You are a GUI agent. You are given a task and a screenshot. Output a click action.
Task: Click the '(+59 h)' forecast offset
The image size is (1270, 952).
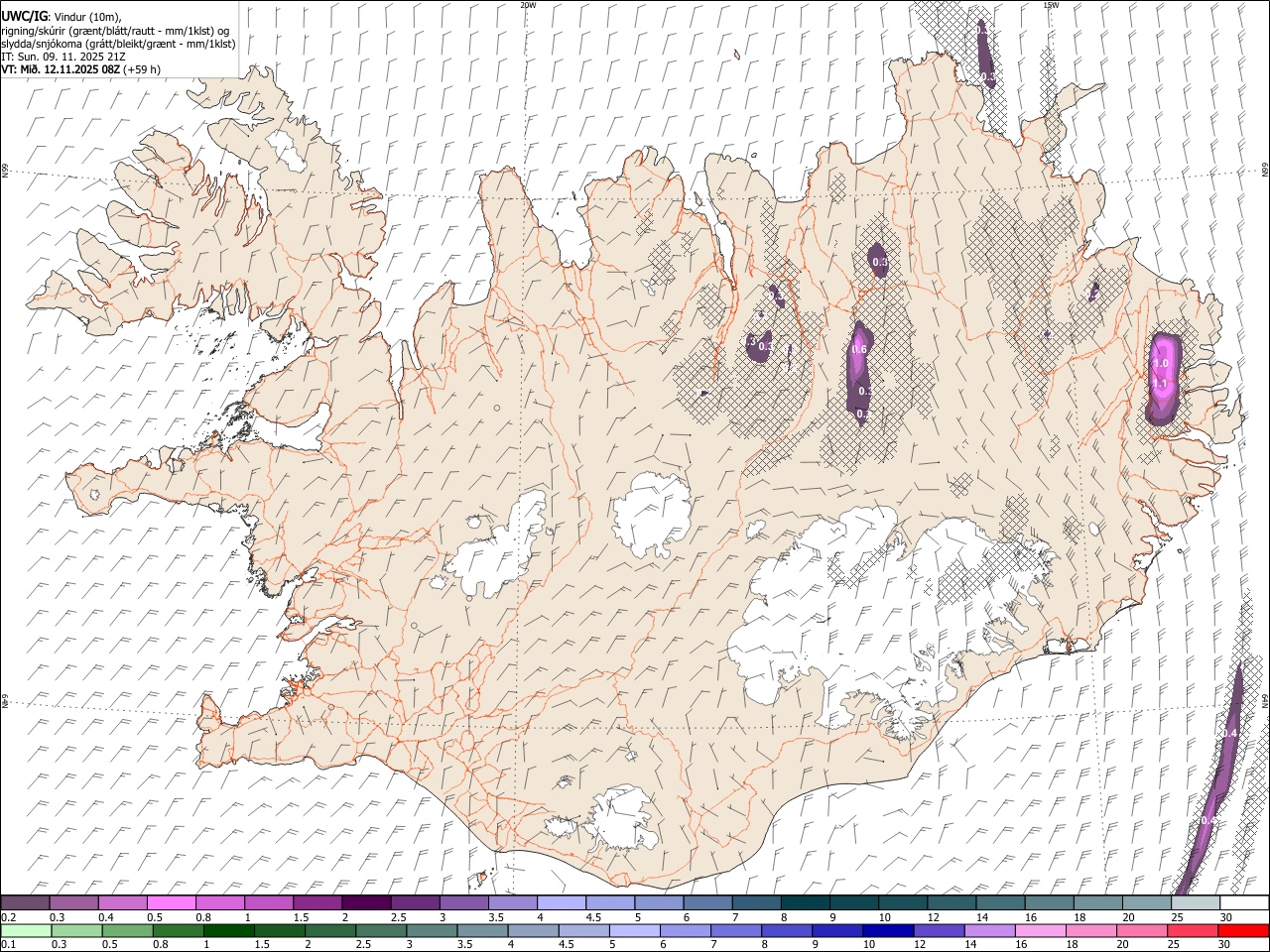[142, 69]
